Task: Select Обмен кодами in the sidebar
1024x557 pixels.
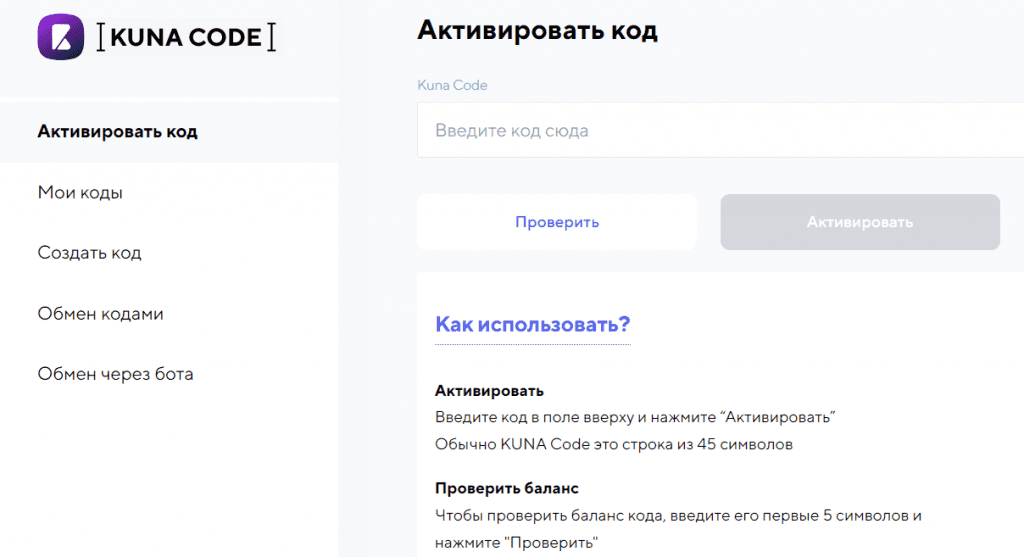Action: point(101,313)
